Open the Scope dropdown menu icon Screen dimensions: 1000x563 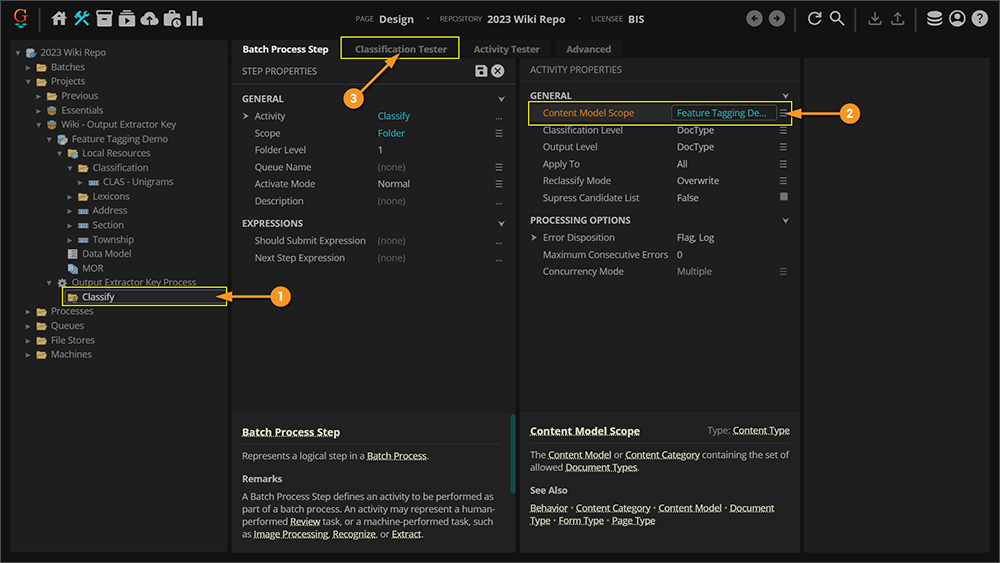498,133
